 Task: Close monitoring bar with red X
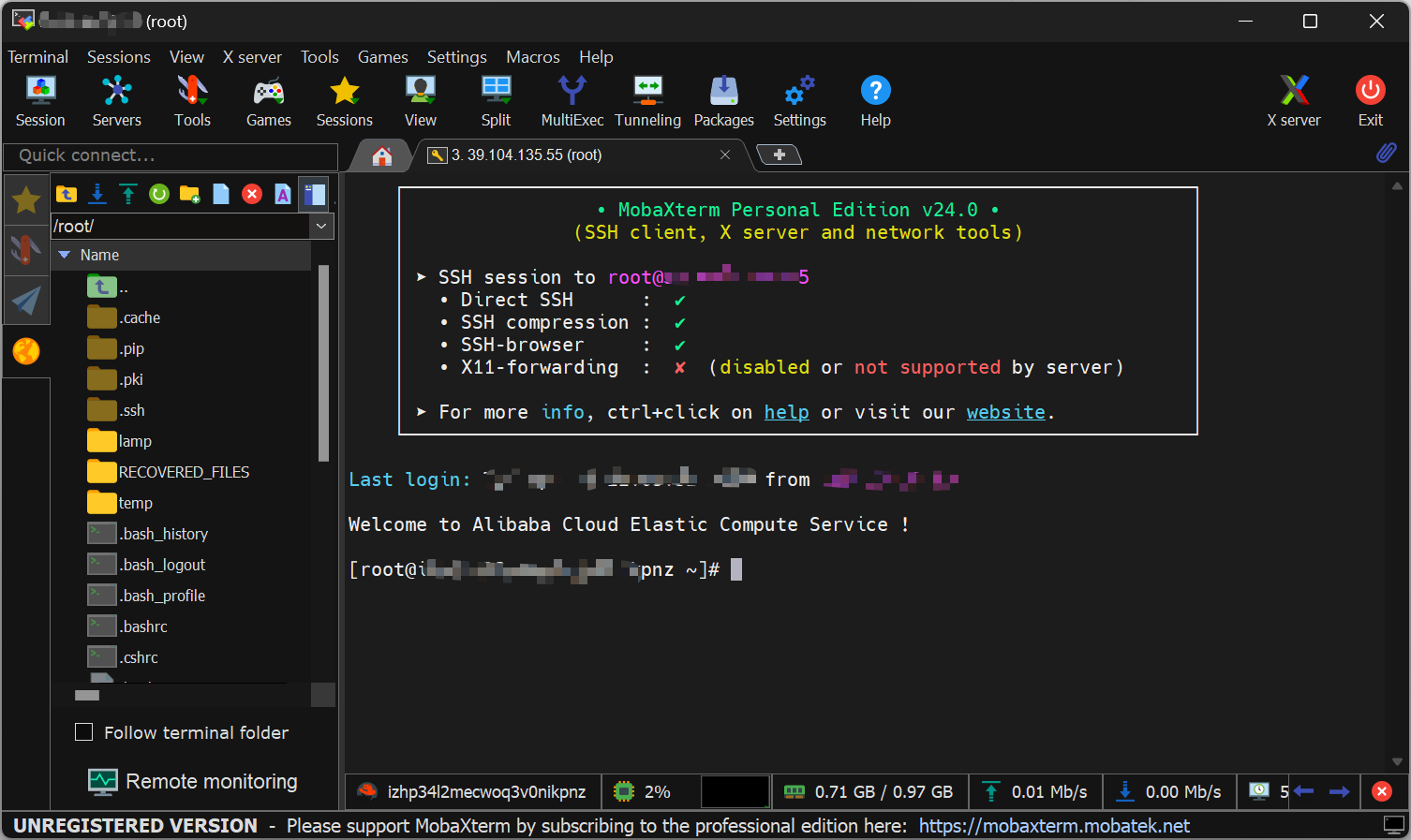(x=1381, y=791)
